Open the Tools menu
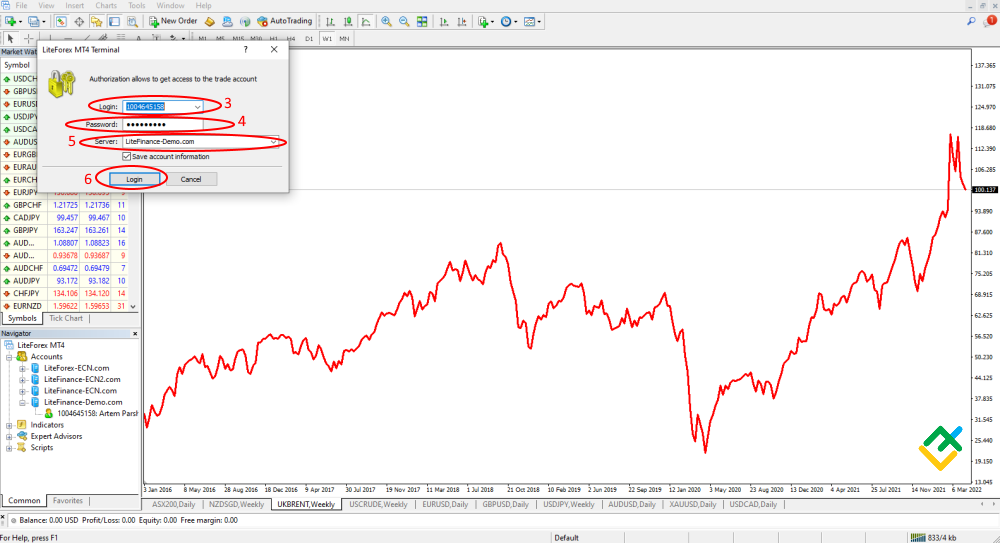This screenshot has height=543, width=1000. pyautogui.click(x=136, y=5)
